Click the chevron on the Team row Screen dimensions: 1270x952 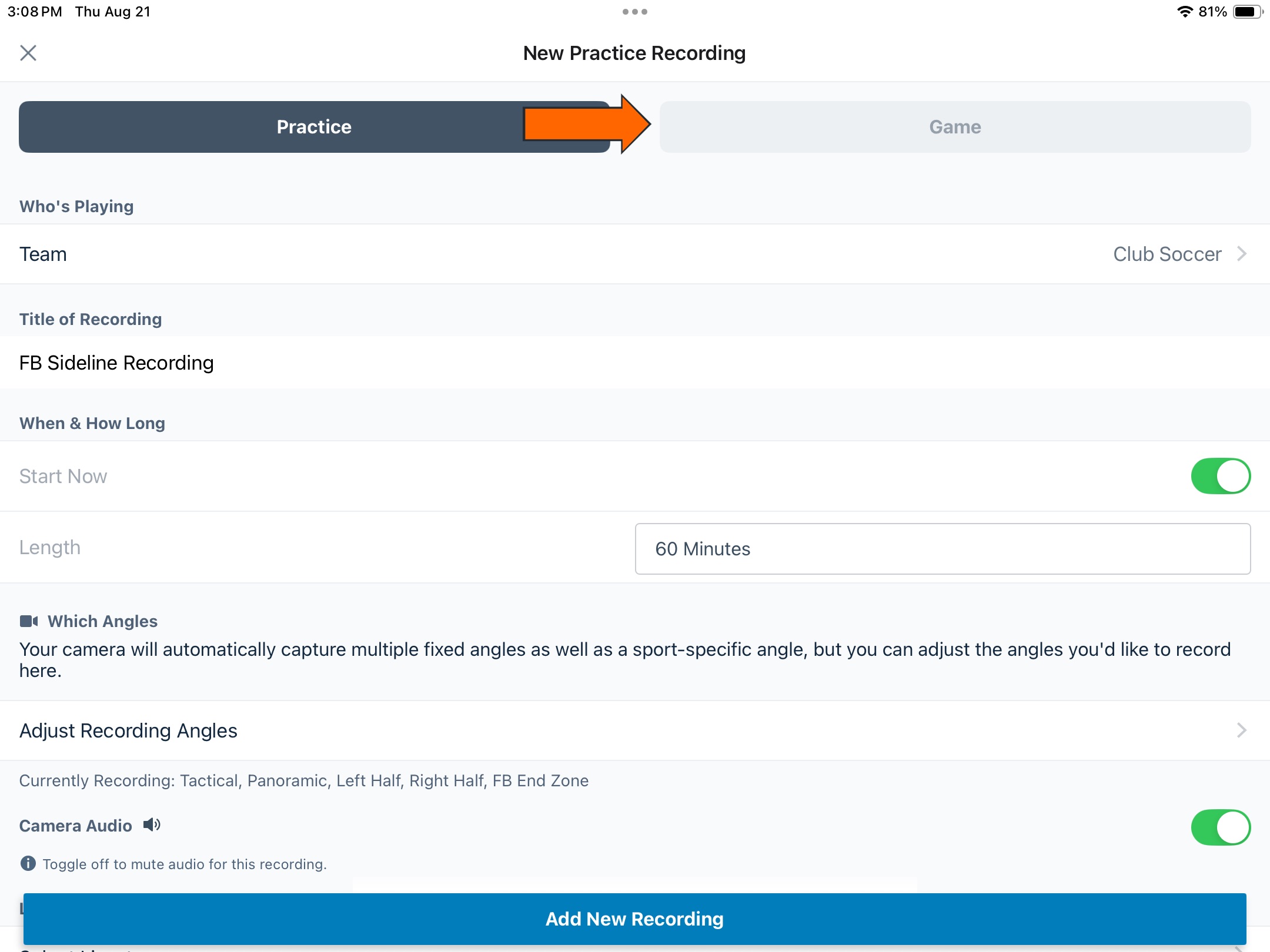click(1242, 254)
